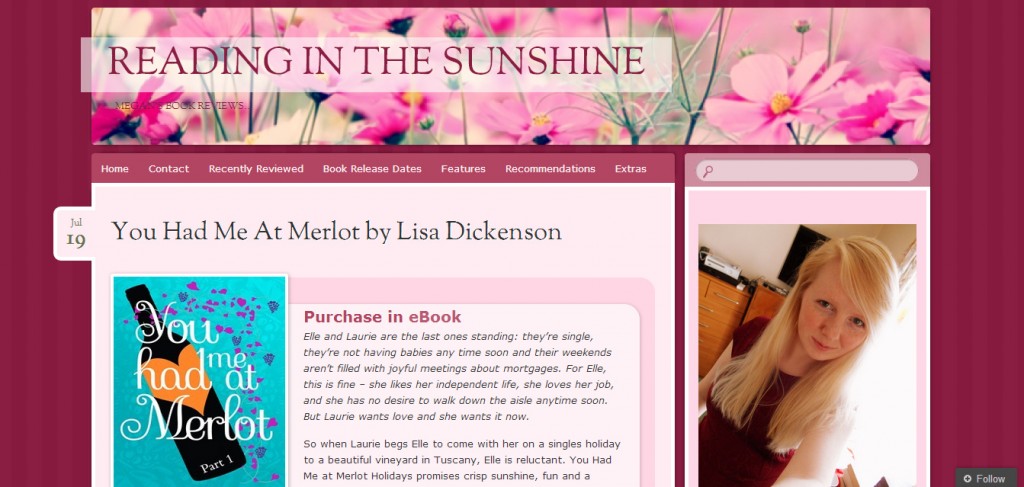Click the Follow plus icon
Viewport: 1024px width, 487px height.
tap(968, 479)
